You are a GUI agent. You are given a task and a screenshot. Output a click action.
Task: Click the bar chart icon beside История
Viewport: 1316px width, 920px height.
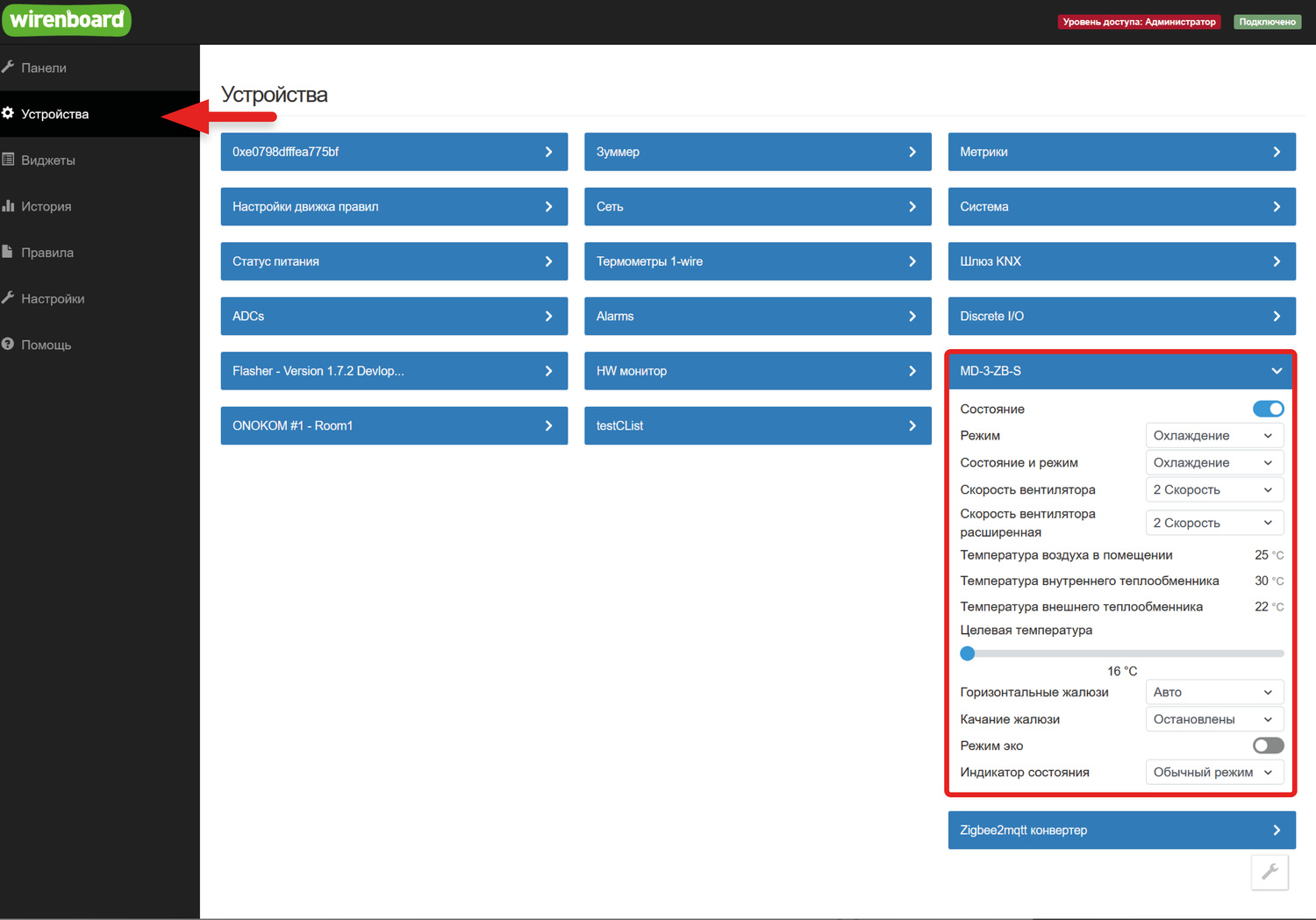tap(8, 206)
